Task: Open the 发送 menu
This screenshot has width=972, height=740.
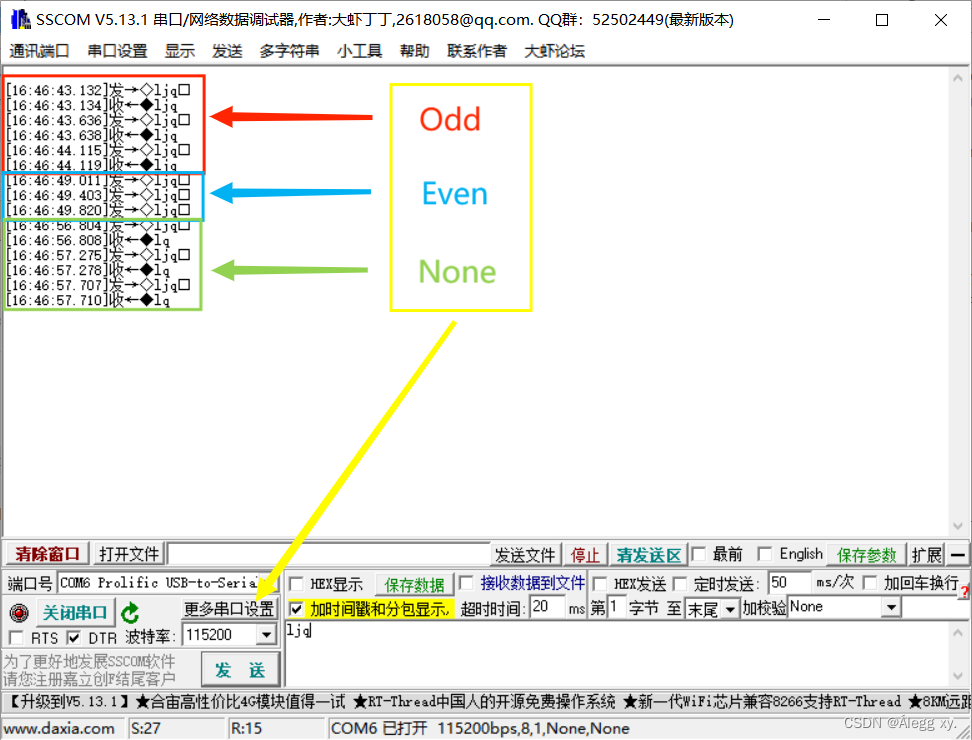Action: tap(227, 51)
